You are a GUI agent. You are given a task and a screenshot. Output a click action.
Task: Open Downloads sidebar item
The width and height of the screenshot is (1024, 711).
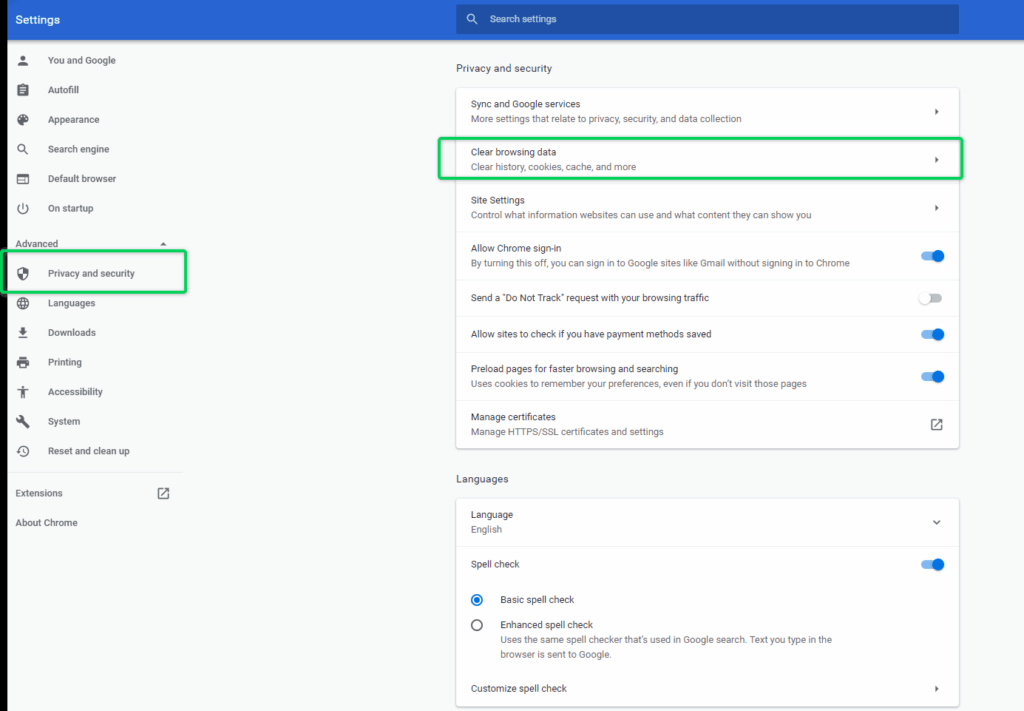[72, 333]
